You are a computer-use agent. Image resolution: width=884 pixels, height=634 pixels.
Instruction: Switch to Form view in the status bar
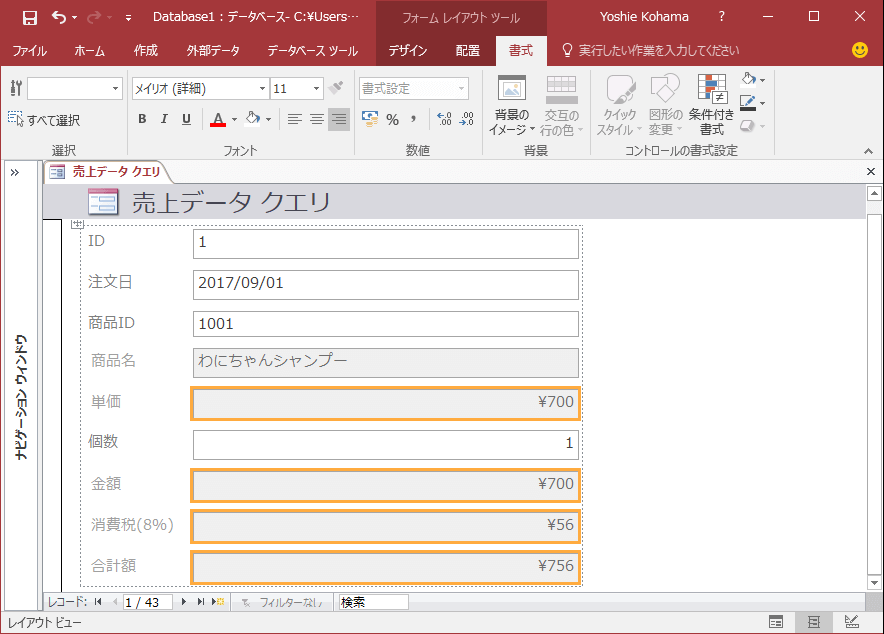pos(775,622)
